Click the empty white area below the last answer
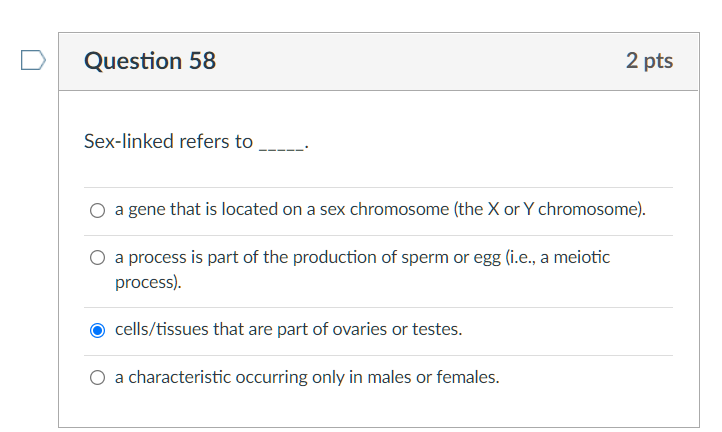The width and height of the screenshot is (722, 432). pos(380,410)
